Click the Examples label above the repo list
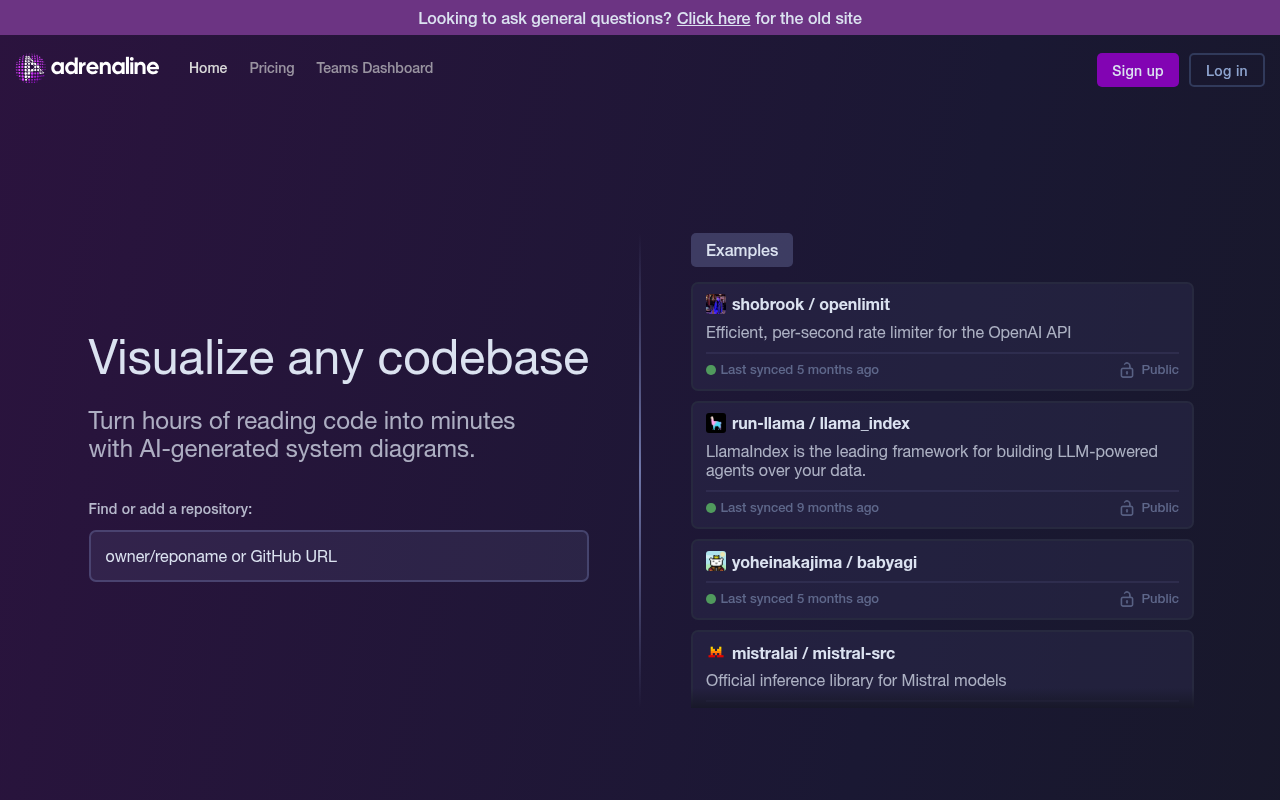 pyautogui.click(x=741, y=249)
